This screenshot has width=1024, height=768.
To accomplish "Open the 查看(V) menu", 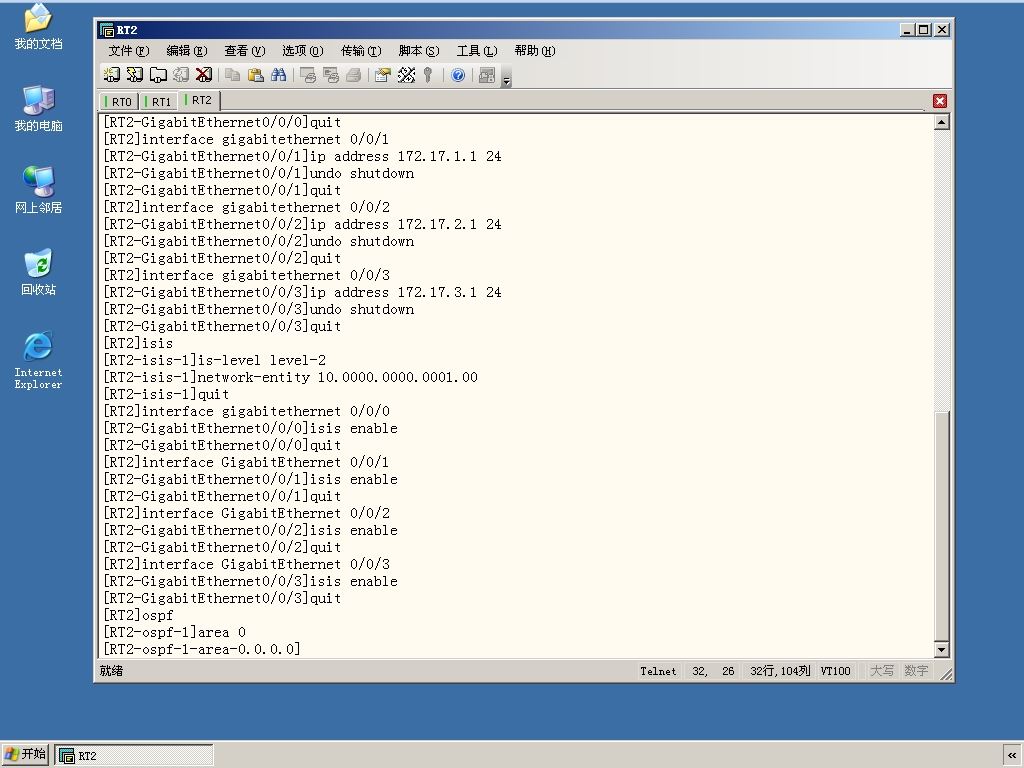I will (244, 51).
